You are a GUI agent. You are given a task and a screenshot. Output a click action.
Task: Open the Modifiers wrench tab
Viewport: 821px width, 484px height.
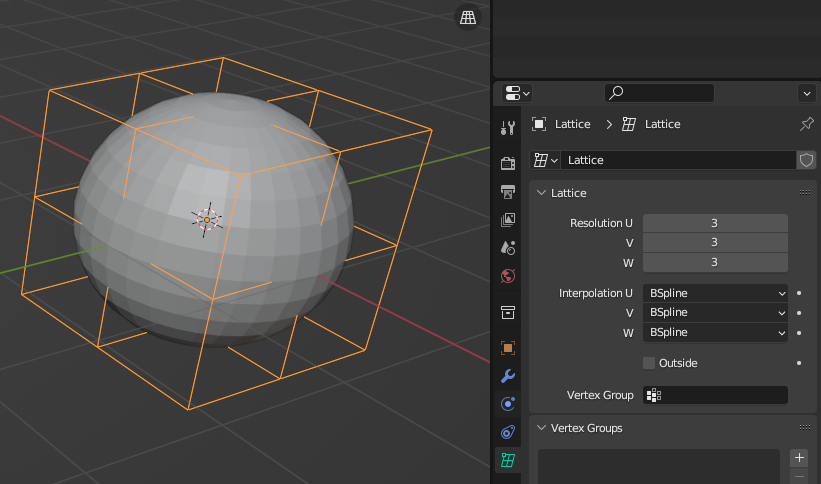507,376
